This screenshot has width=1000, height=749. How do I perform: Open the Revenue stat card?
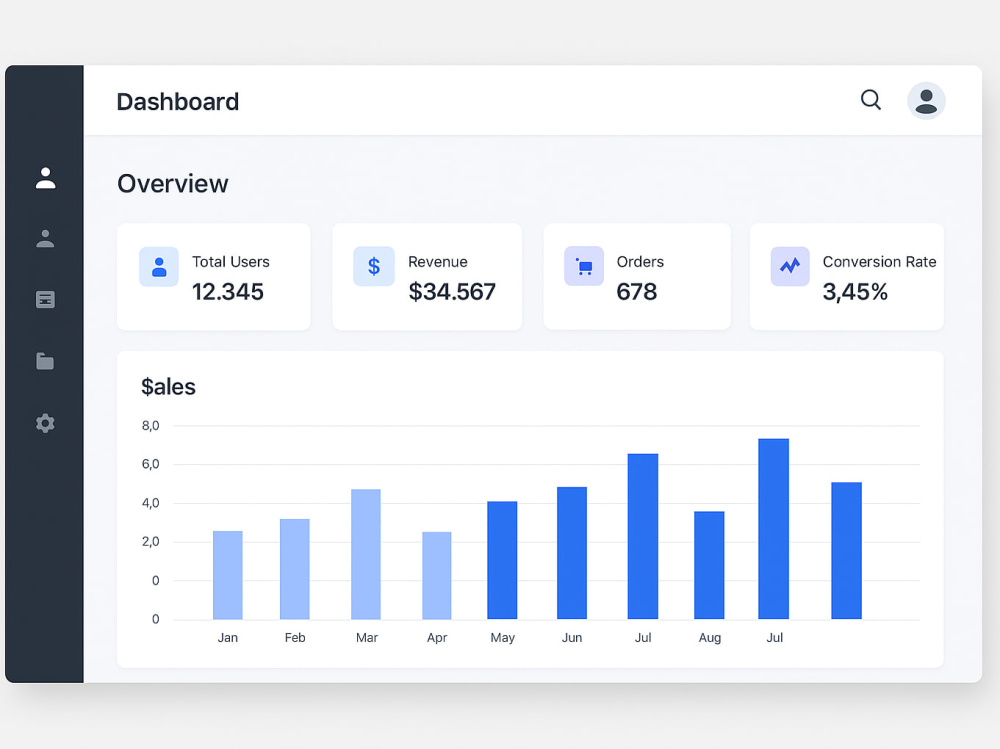[x=427, y=276]
